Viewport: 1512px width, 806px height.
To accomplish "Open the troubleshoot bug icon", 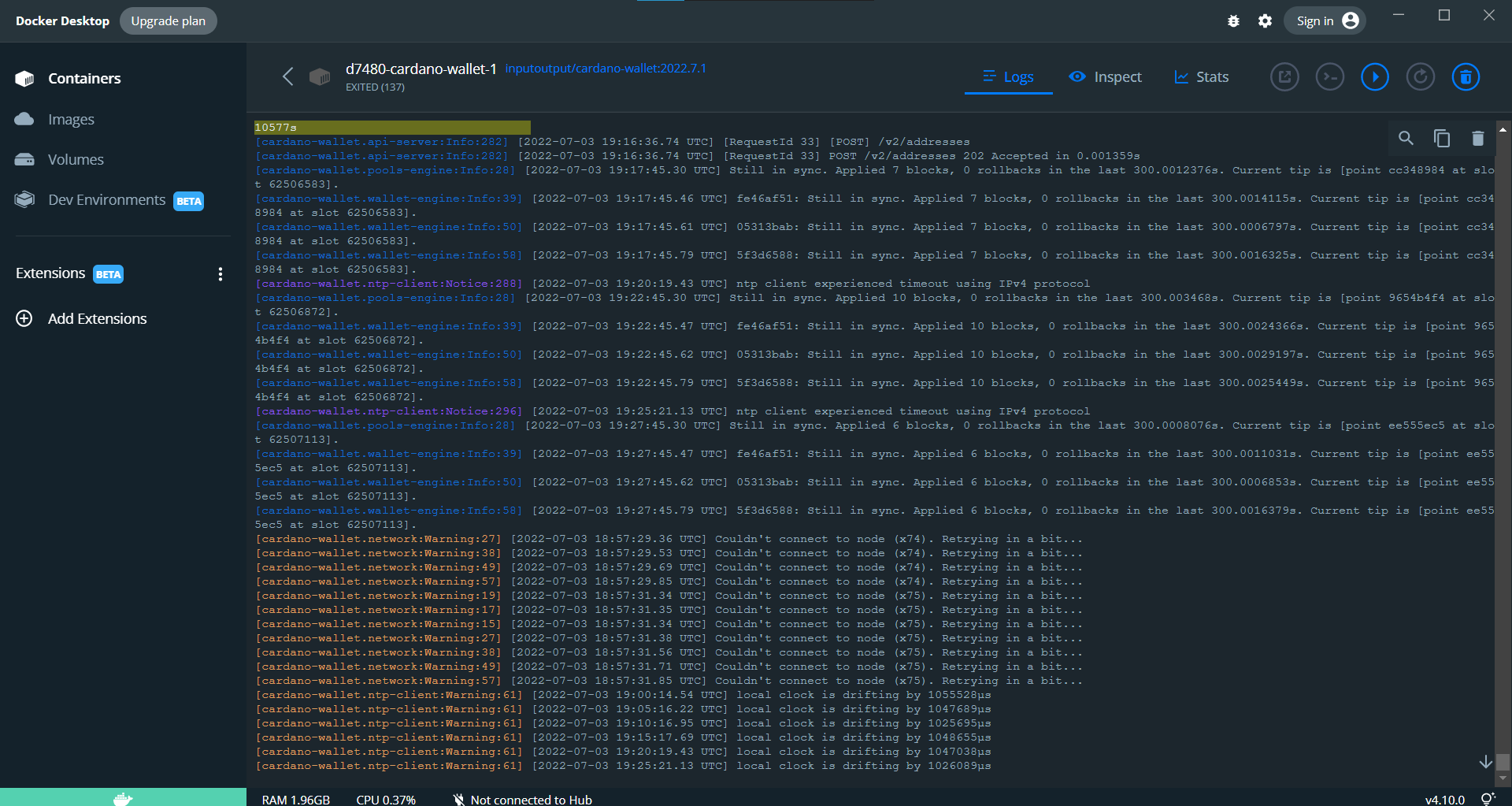I will click(1234, 21).
